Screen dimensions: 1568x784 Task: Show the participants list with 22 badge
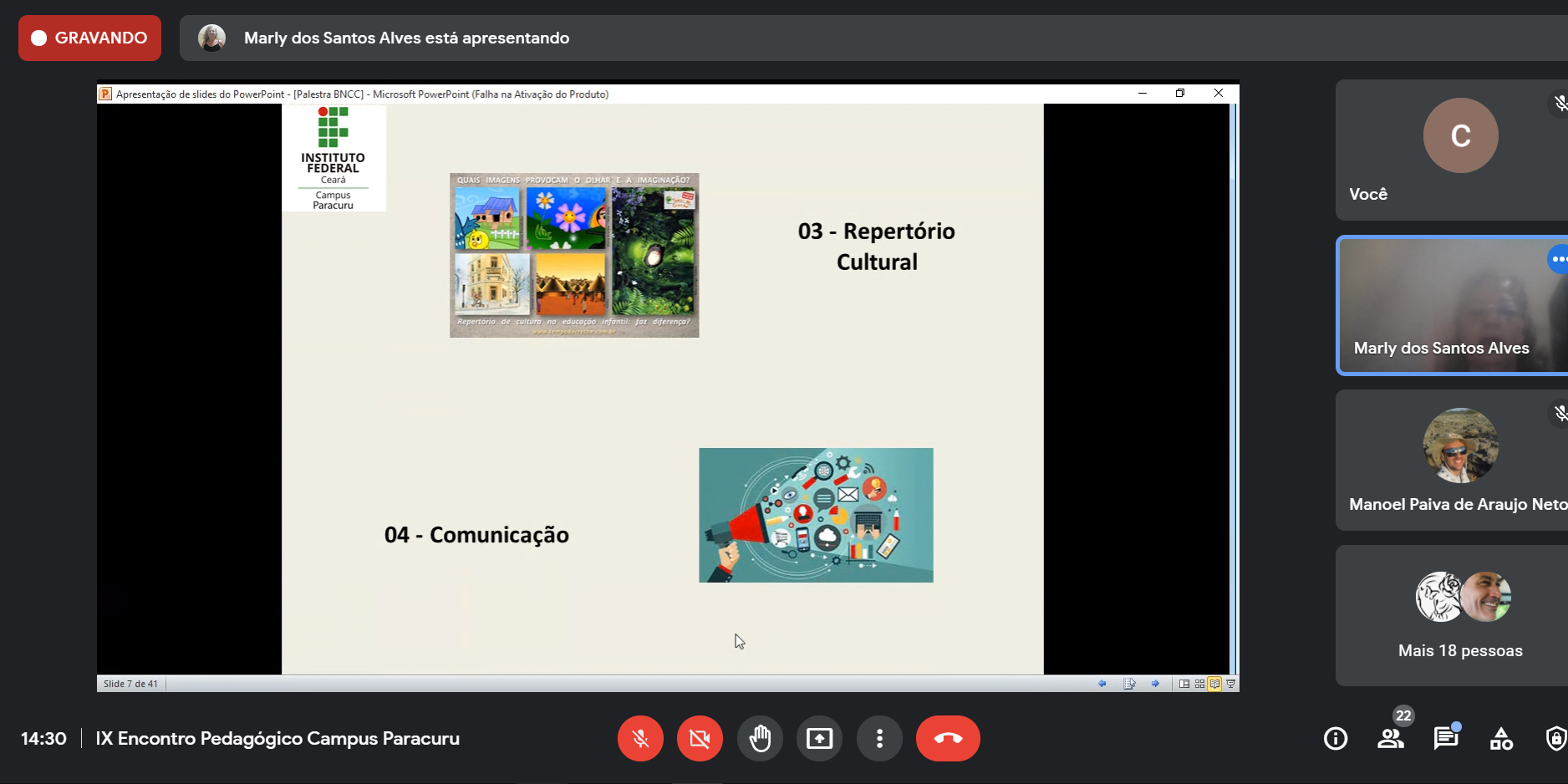pos(1391,739)
